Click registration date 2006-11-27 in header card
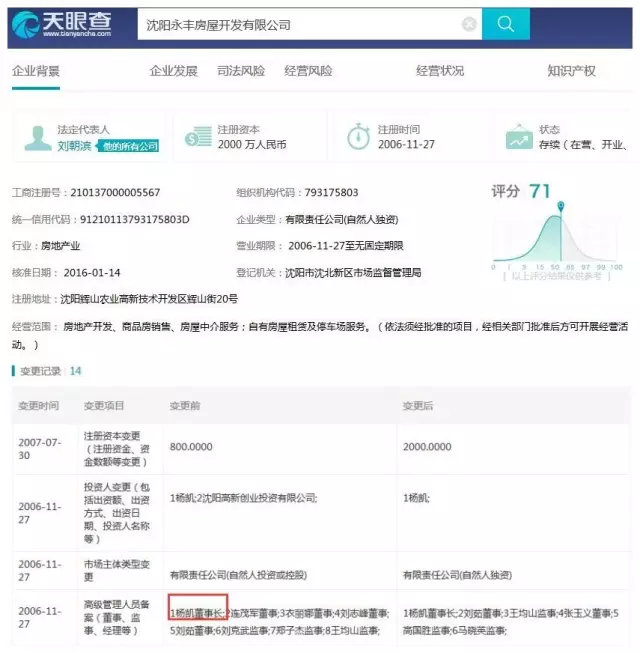The height and width of the screenshot is (653, 640). 406,145
